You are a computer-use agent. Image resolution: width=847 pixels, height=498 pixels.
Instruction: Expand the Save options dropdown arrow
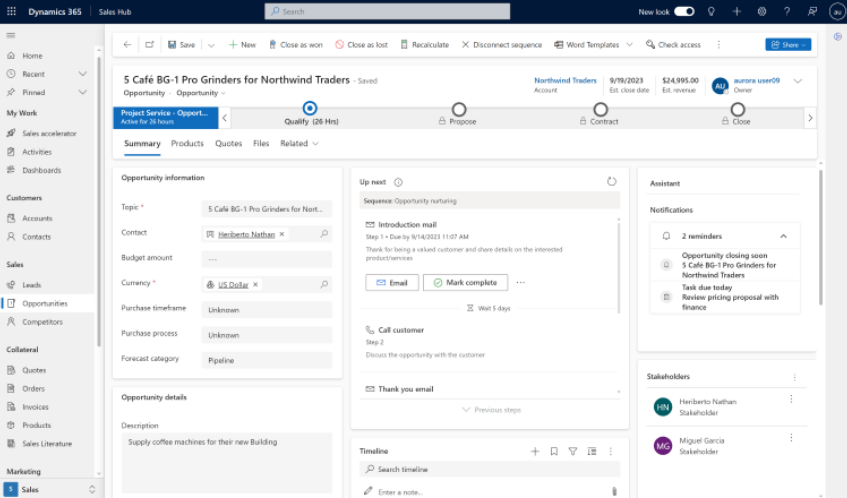tap(211, 45)
